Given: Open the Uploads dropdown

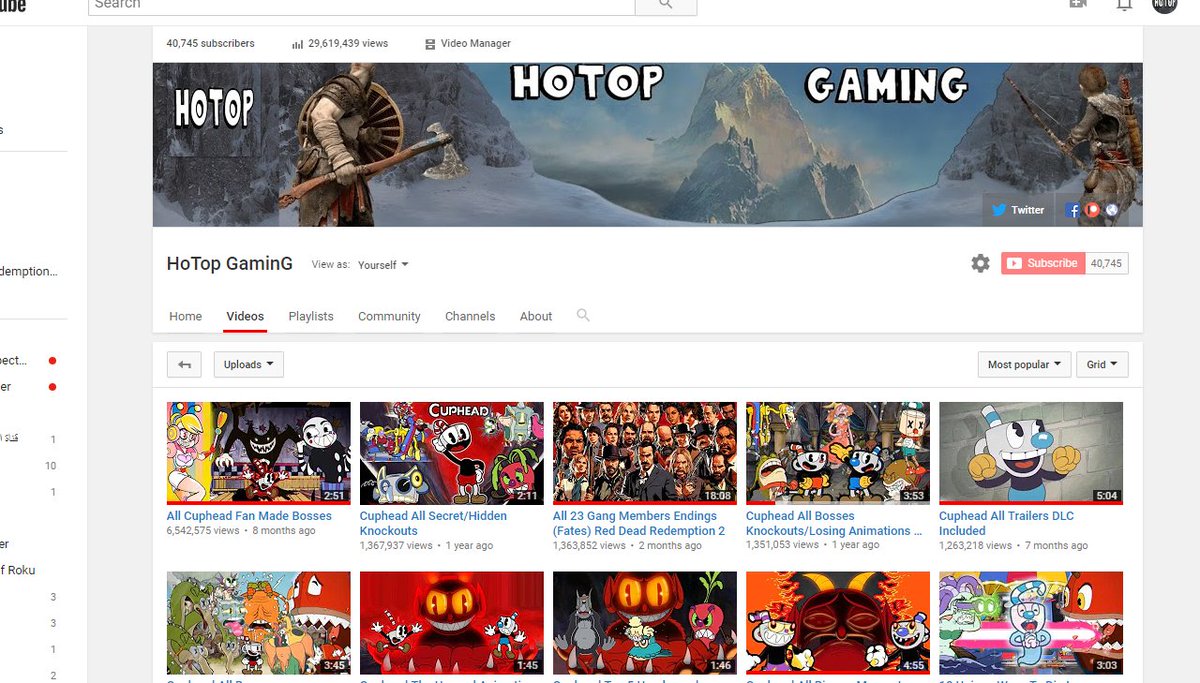Looking at the screenshot, I should [x=249, y=365].
